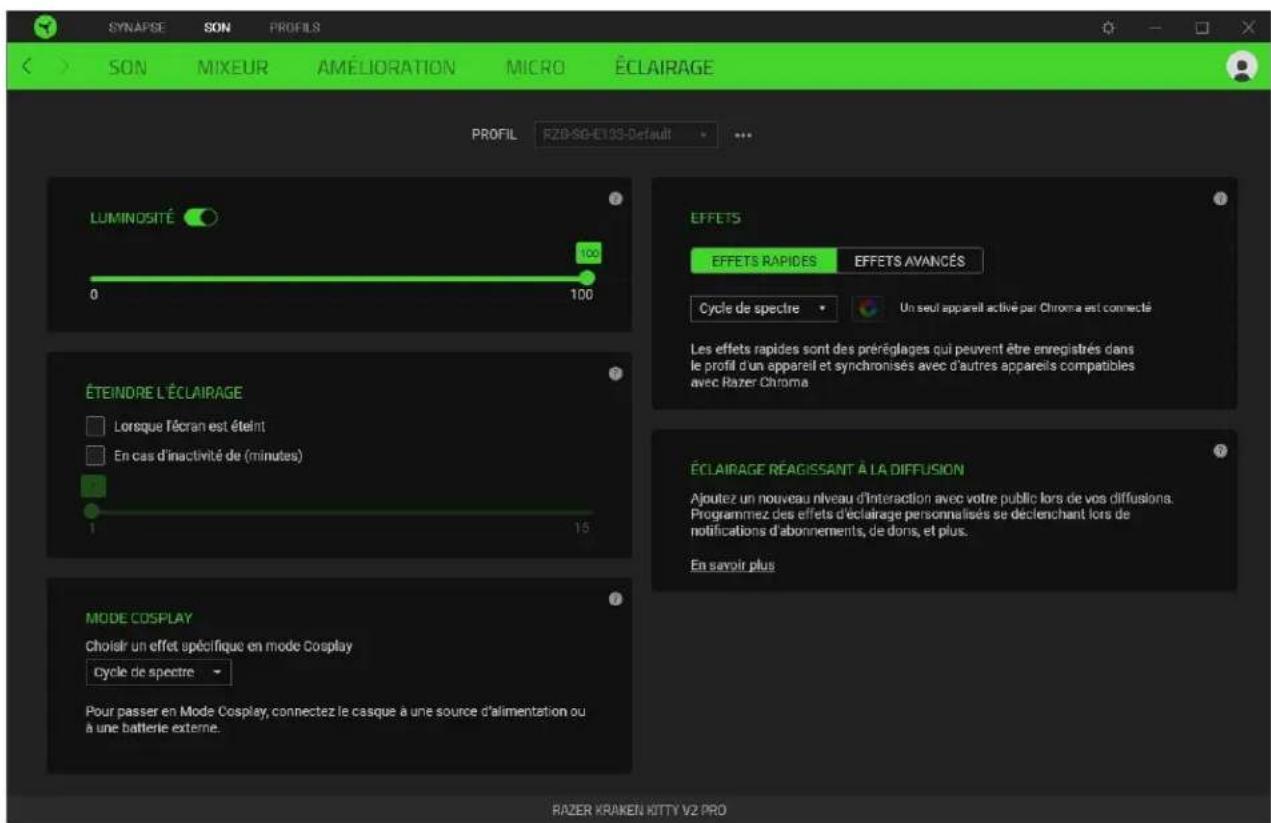Toggle the Luminosité switch off

(x=202, y=218)
